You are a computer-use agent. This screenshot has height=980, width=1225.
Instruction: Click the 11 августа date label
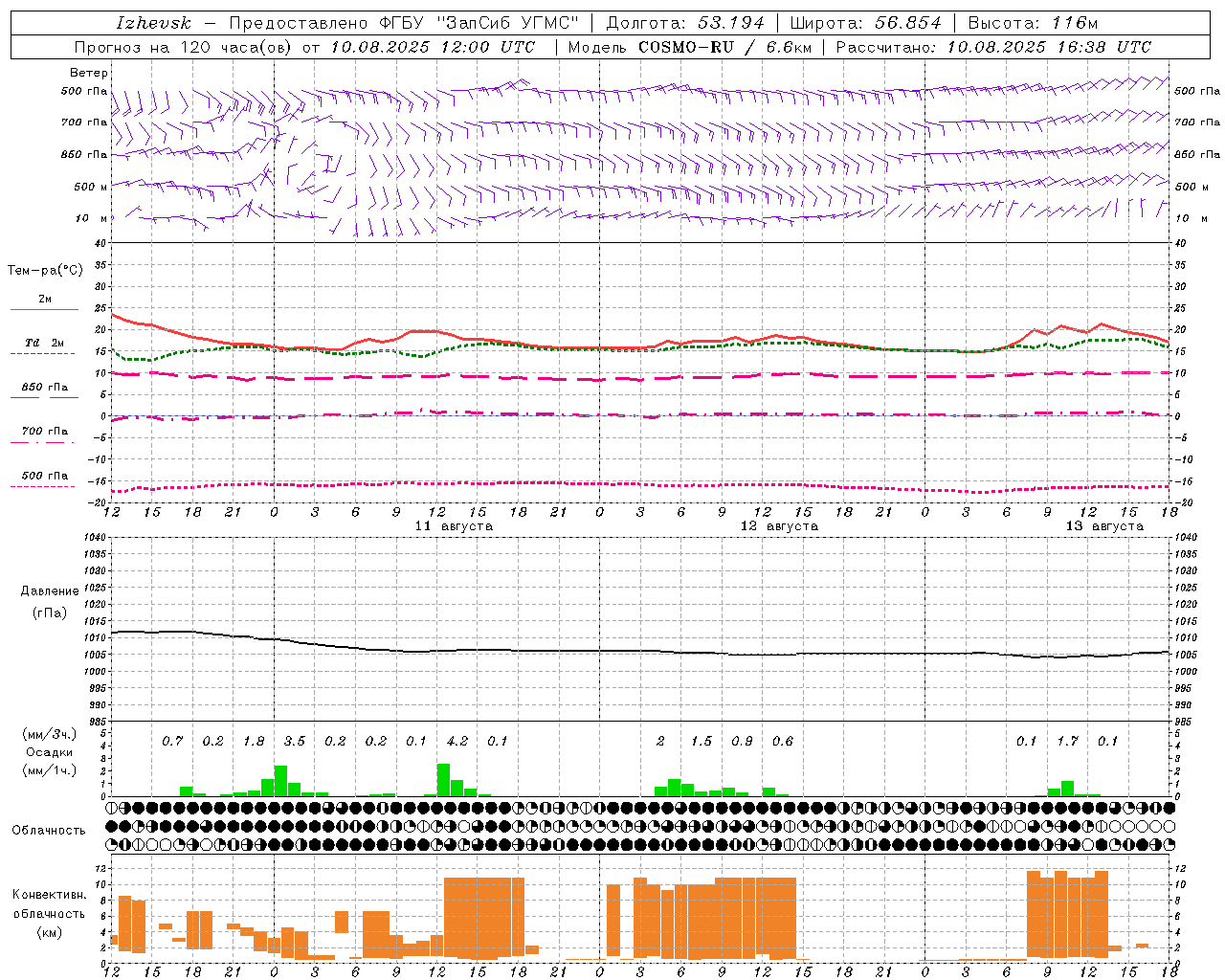[x=454, y=526]
